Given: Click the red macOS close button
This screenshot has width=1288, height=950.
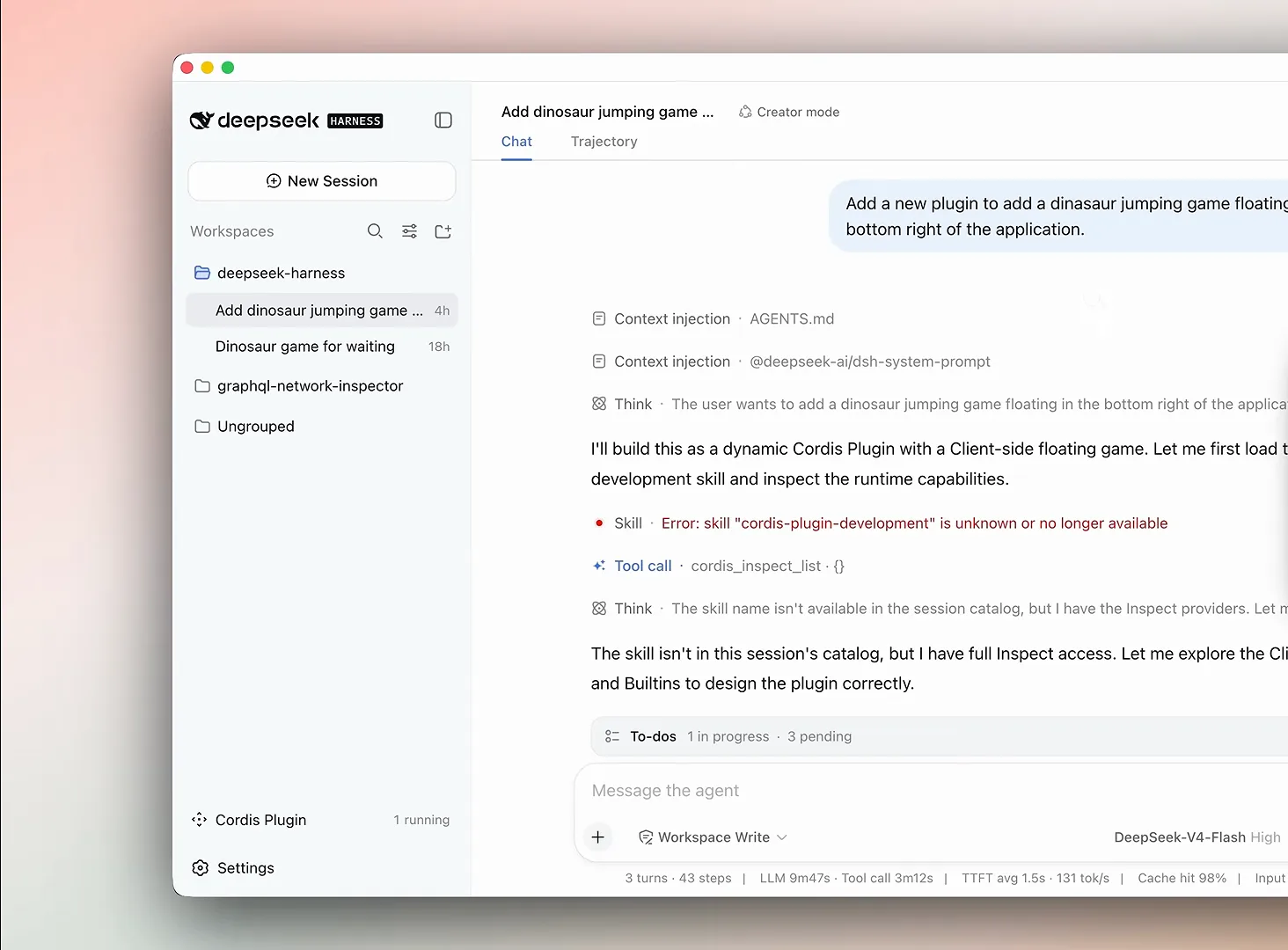Looking at the screenshot, I should tap(187, 68).
